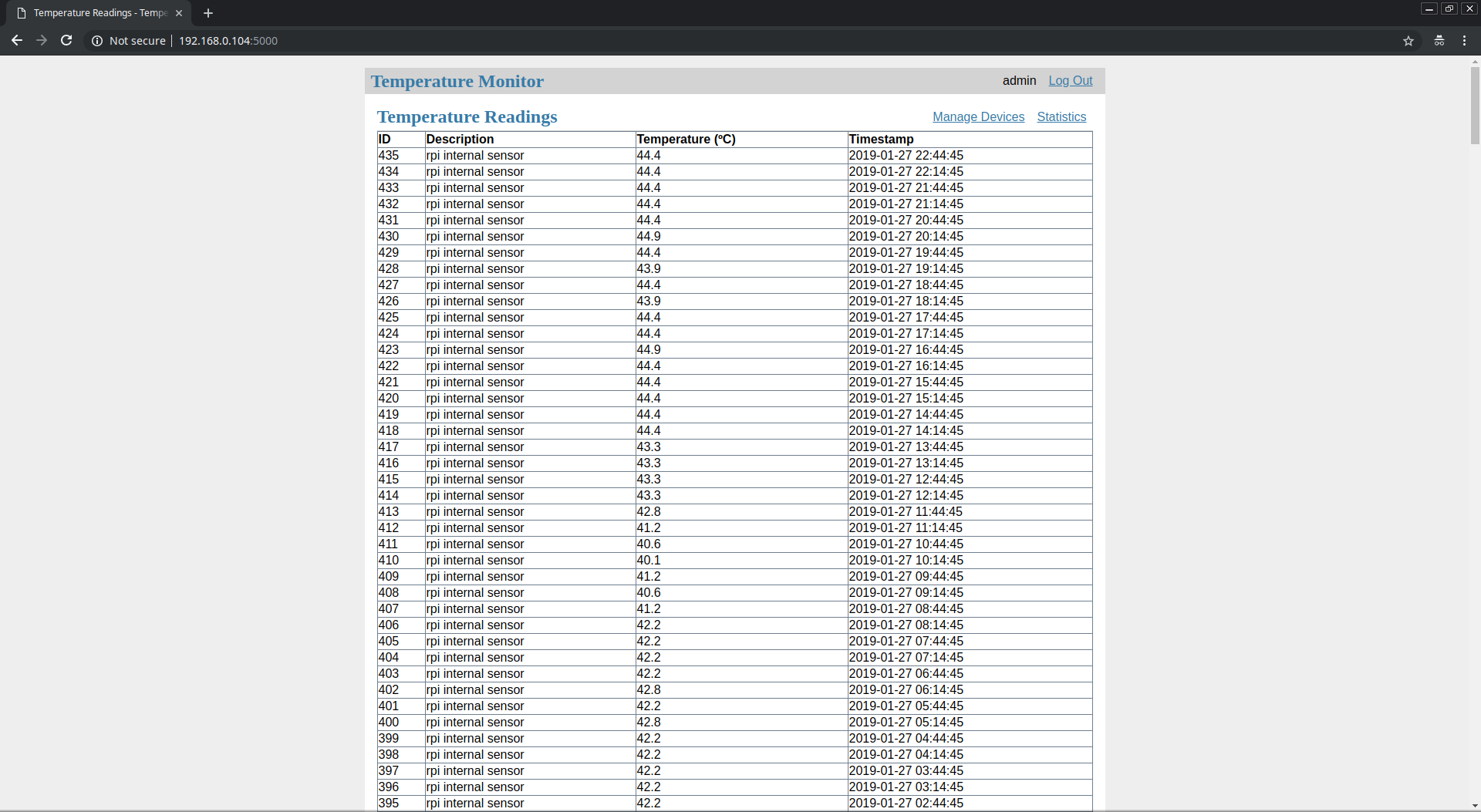The image size is (1481, 812).
Task: Select reading ID 435 cell
Action: pos(401,156)
